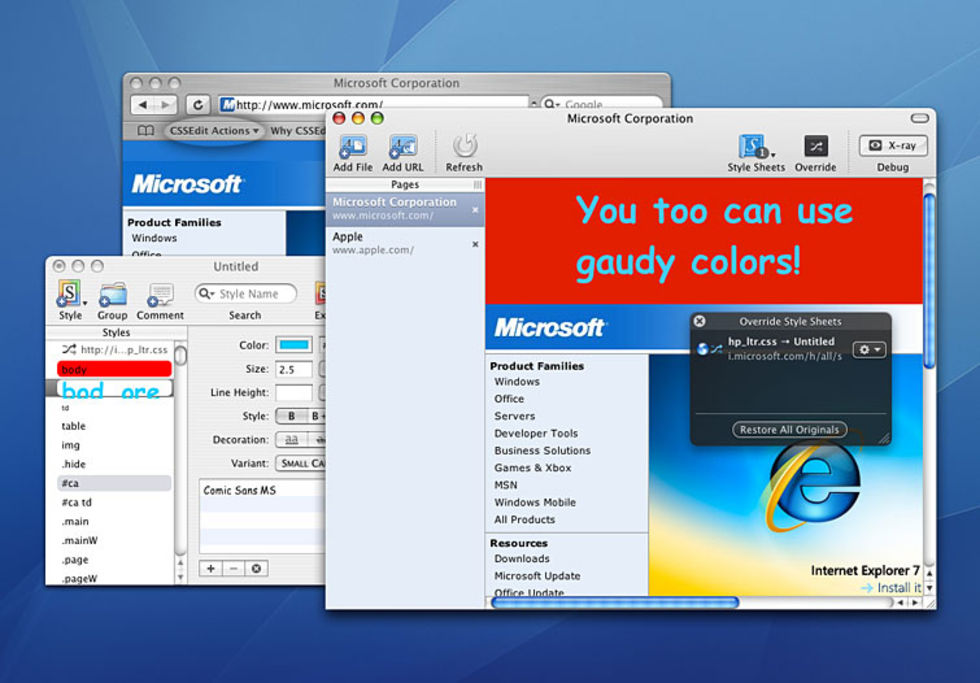Select the .hide style in Styles list
Viewport: 980px width, 683px height.
click(x=74, y=464)
